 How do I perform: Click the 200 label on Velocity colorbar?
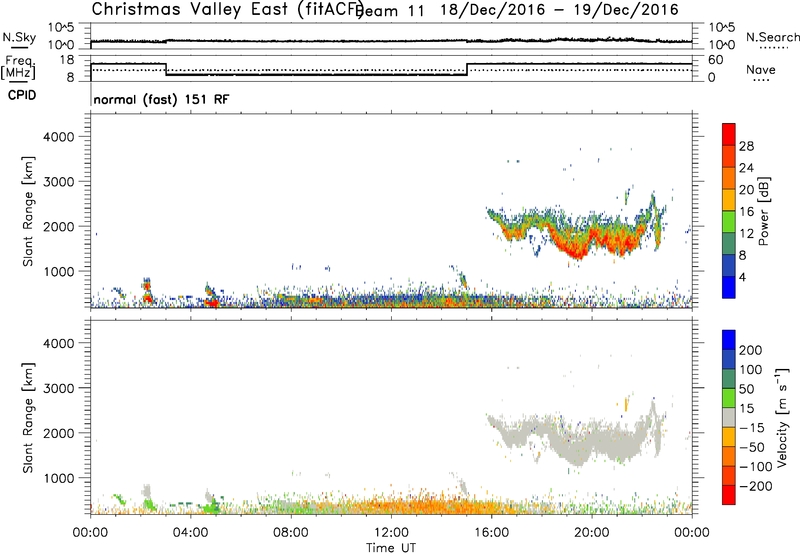click(x=750, y=350)
